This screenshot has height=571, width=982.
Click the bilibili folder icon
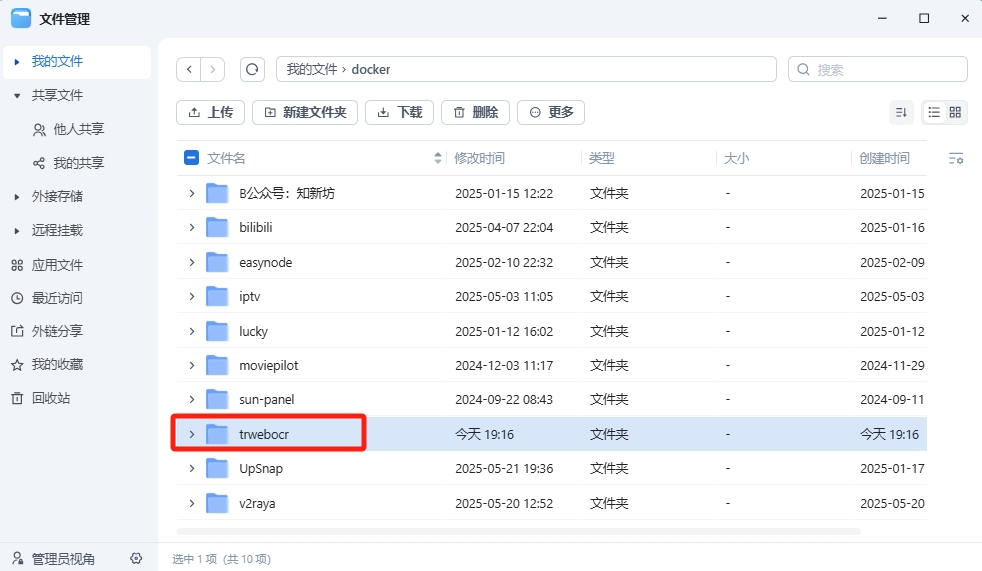(217, 227)
